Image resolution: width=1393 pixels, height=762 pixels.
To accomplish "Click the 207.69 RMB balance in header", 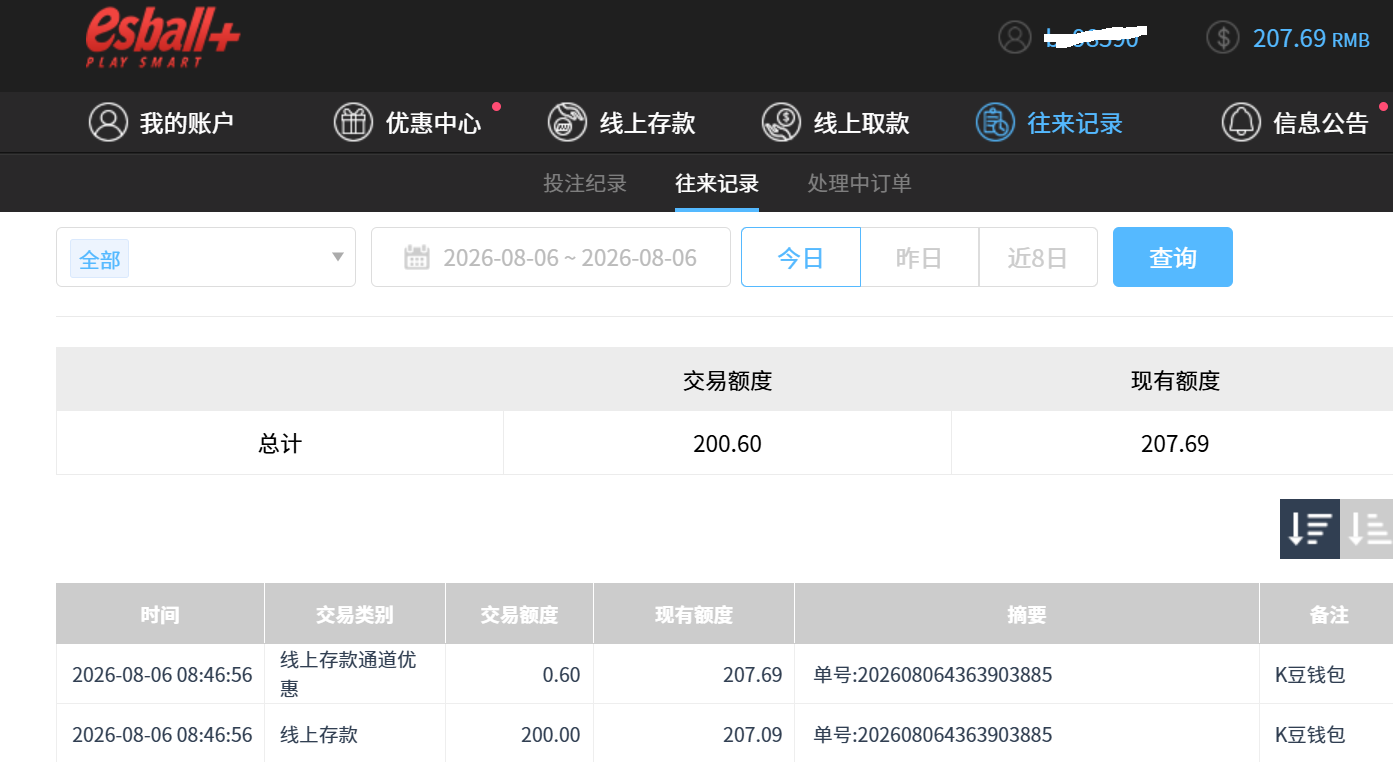I will (x=1311, y=39).
